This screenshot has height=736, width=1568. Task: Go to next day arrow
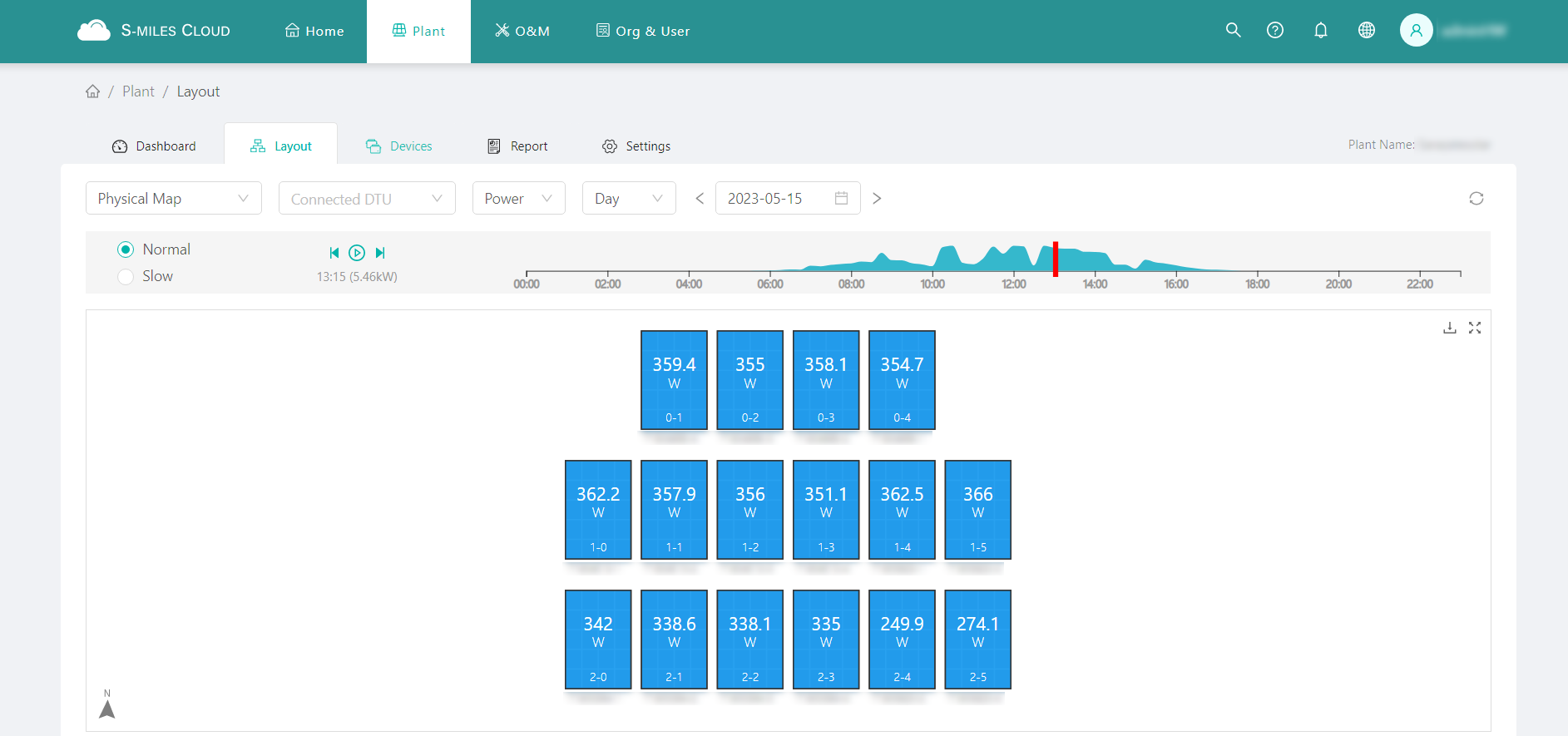[x=877, y=199]
